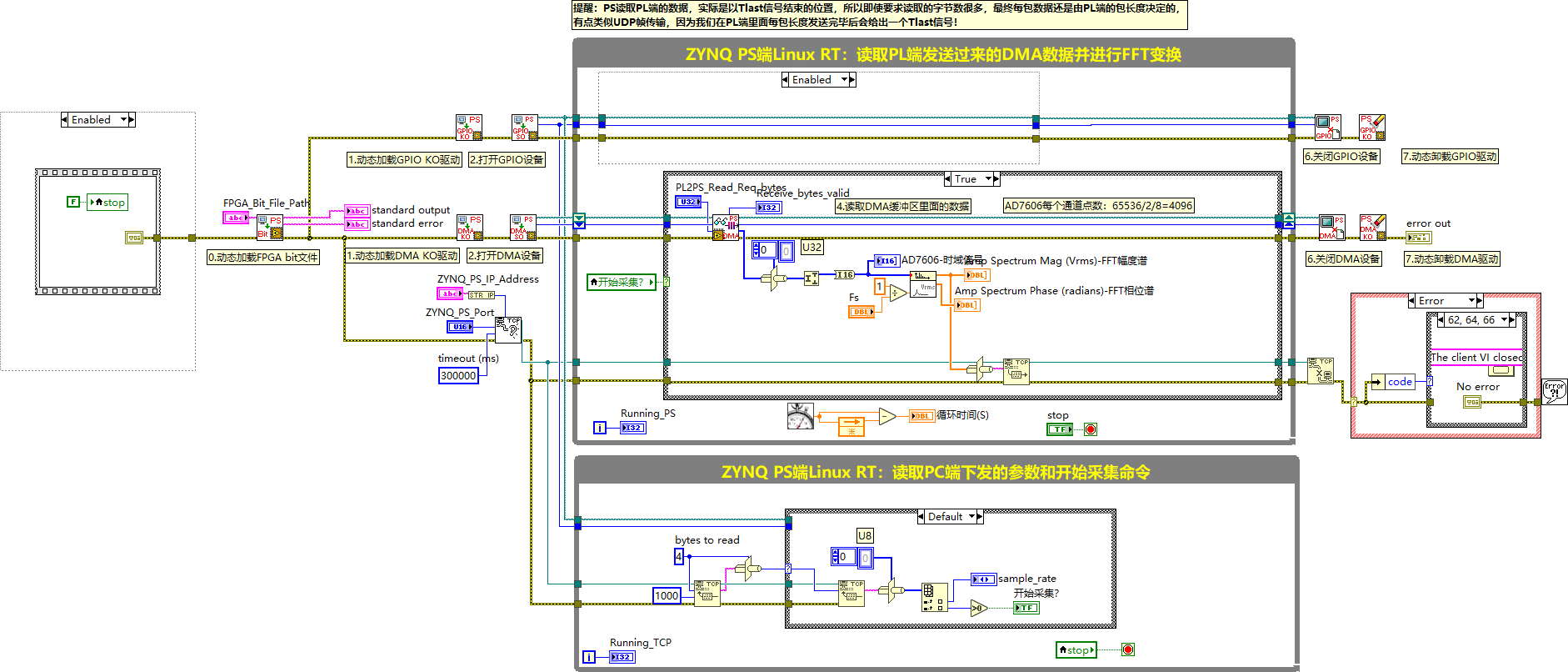Select the GPIO SO open device subVI icon
The width and height of the screenshot is (1568, 672).
click(524, 128)
